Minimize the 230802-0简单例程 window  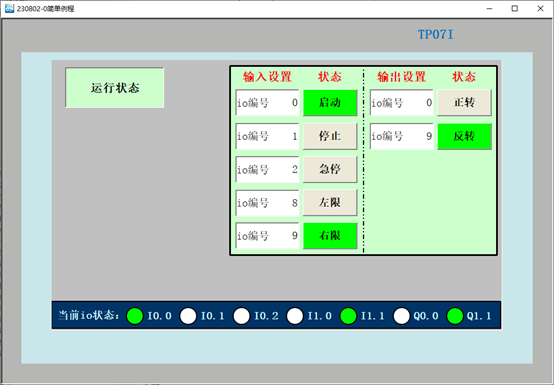pos(489,8)
